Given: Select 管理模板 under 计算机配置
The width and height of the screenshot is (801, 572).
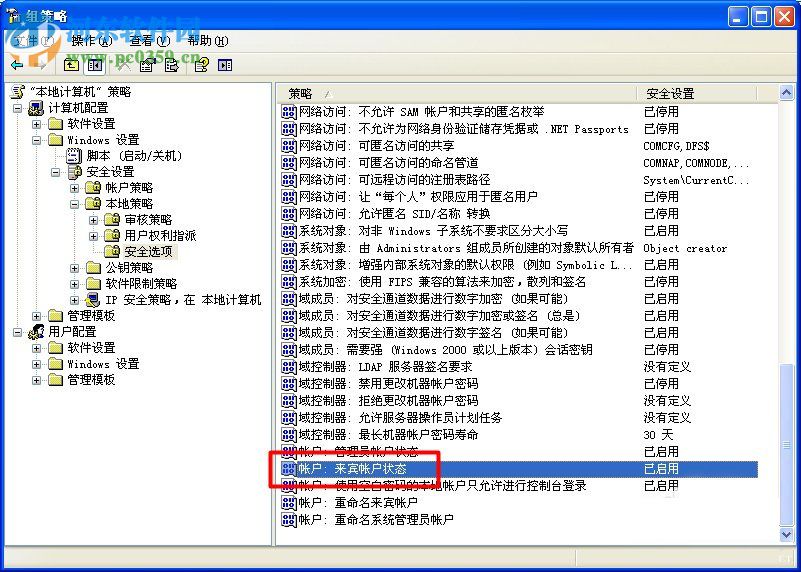Looking at the screenshot, I should pos(91,316).
